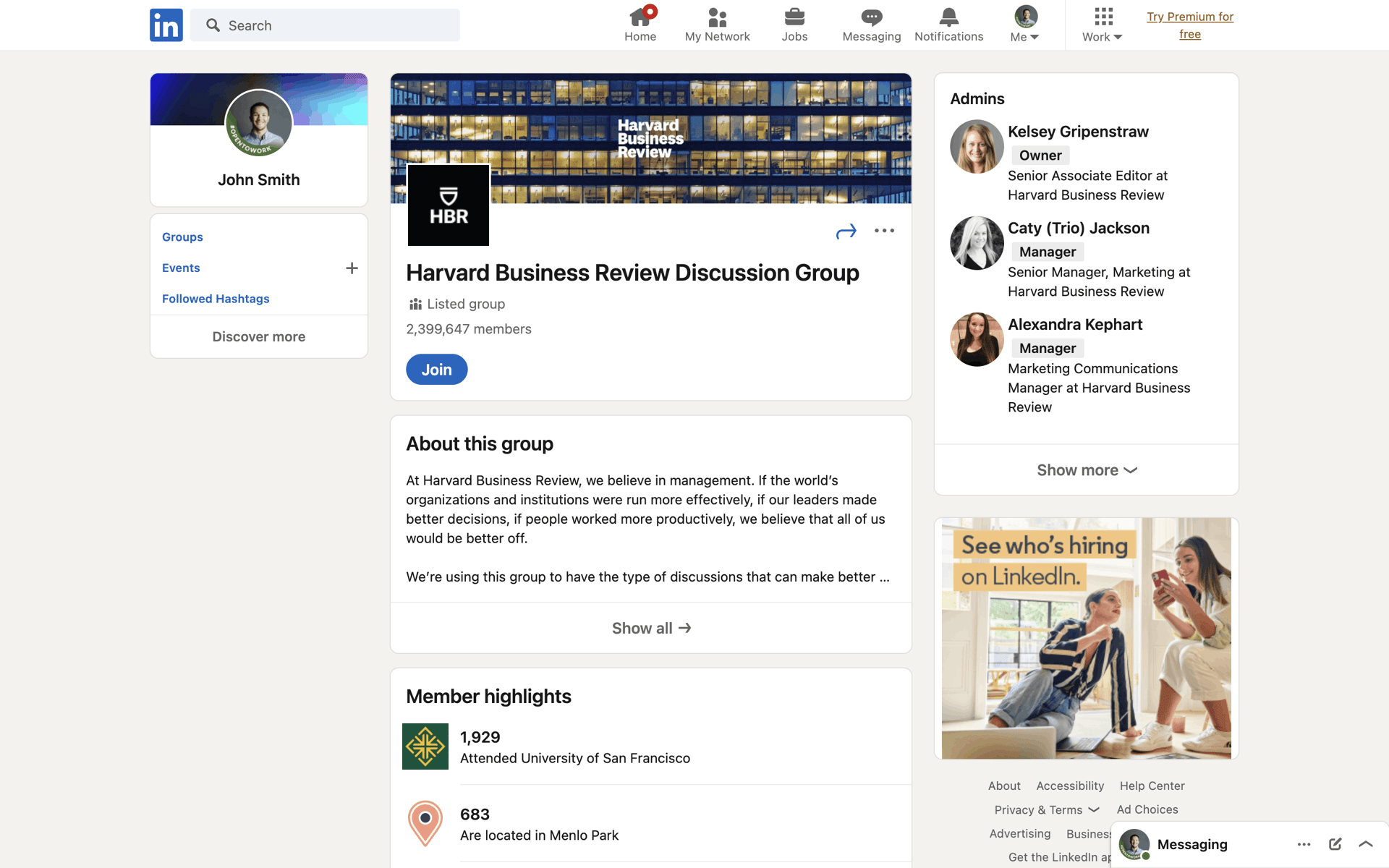The height and width of the screenshot is (868, 1389).
Task: Open footer About link
Action: tap(1004, 786)
